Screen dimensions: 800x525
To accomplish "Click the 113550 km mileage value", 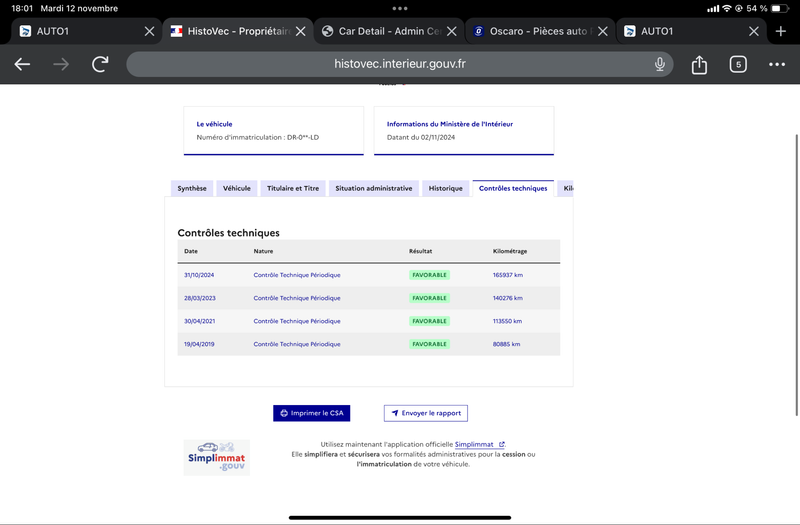I will click(x=507, y=321).
